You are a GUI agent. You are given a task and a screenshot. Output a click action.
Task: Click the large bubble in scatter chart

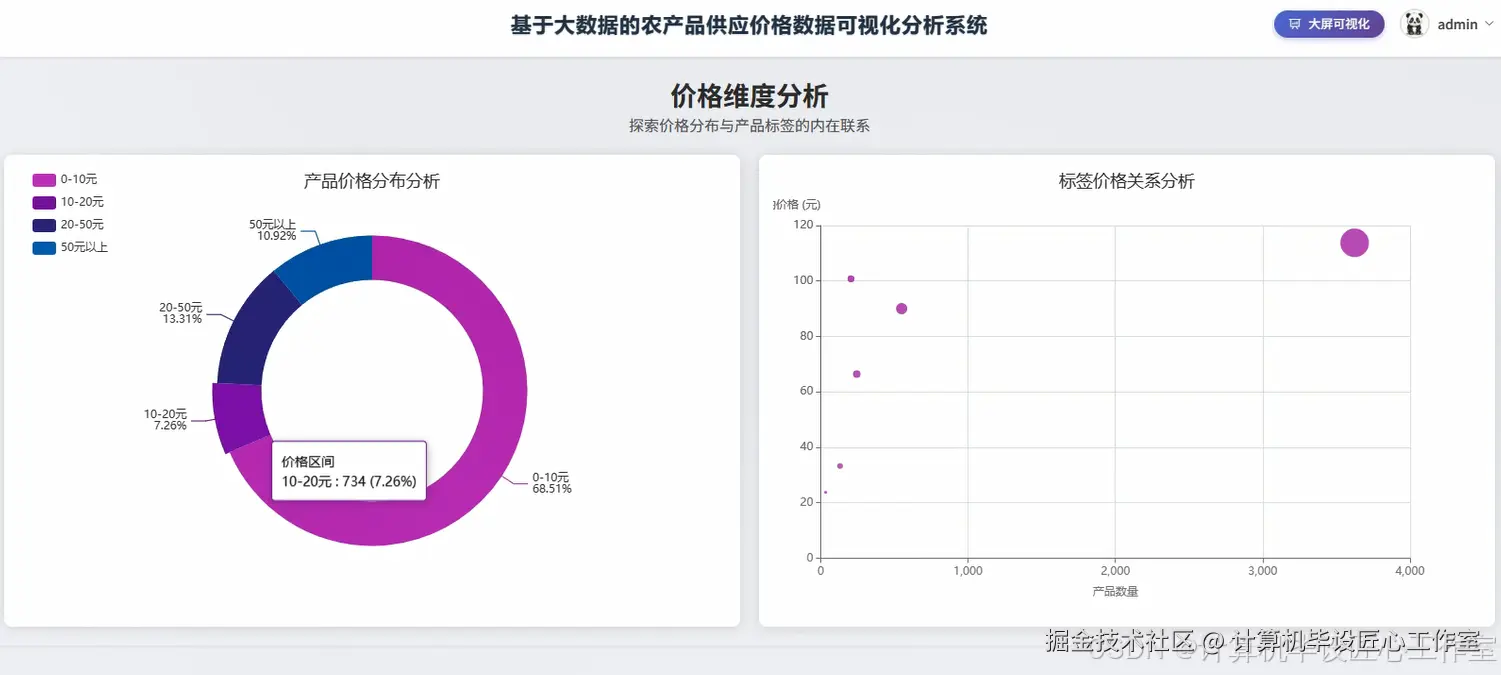click(x=1354, y=242)
